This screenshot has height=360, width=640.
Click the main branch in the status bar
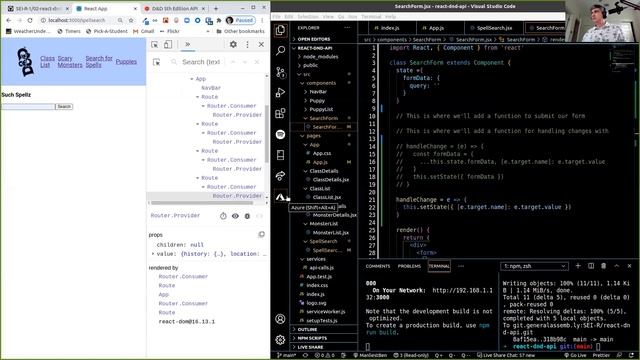(287, 356)
